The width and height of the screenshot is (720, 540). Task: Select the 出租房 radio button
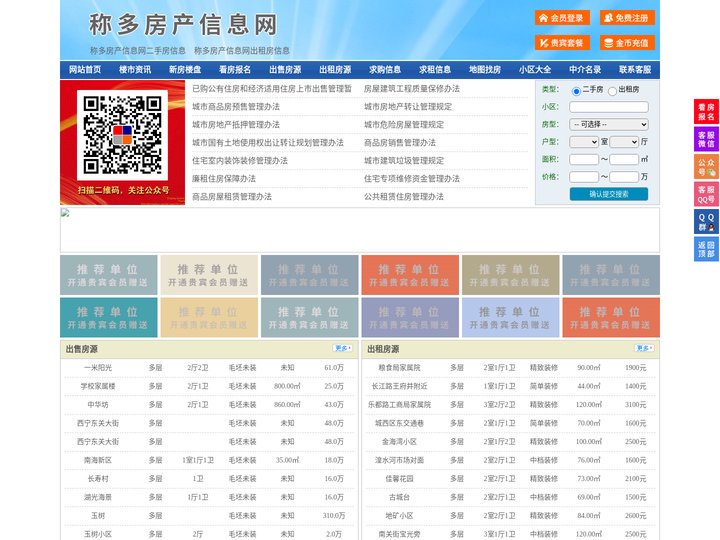612,91
